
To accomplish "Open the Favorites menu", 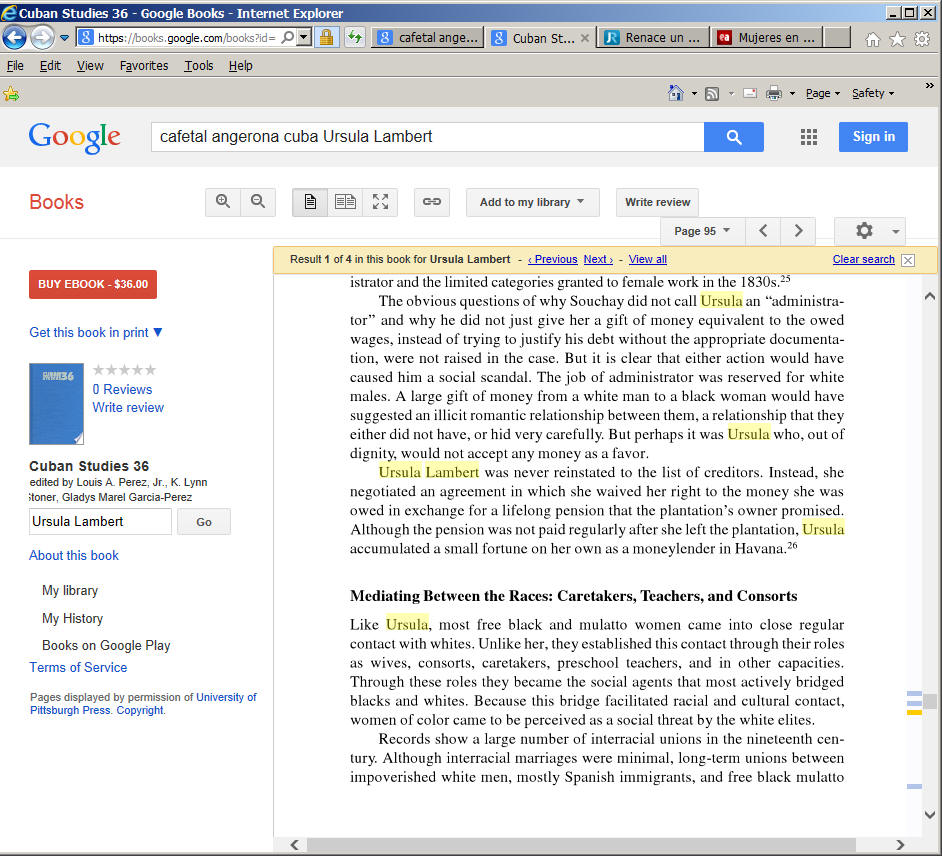I will tap(144, 65).
